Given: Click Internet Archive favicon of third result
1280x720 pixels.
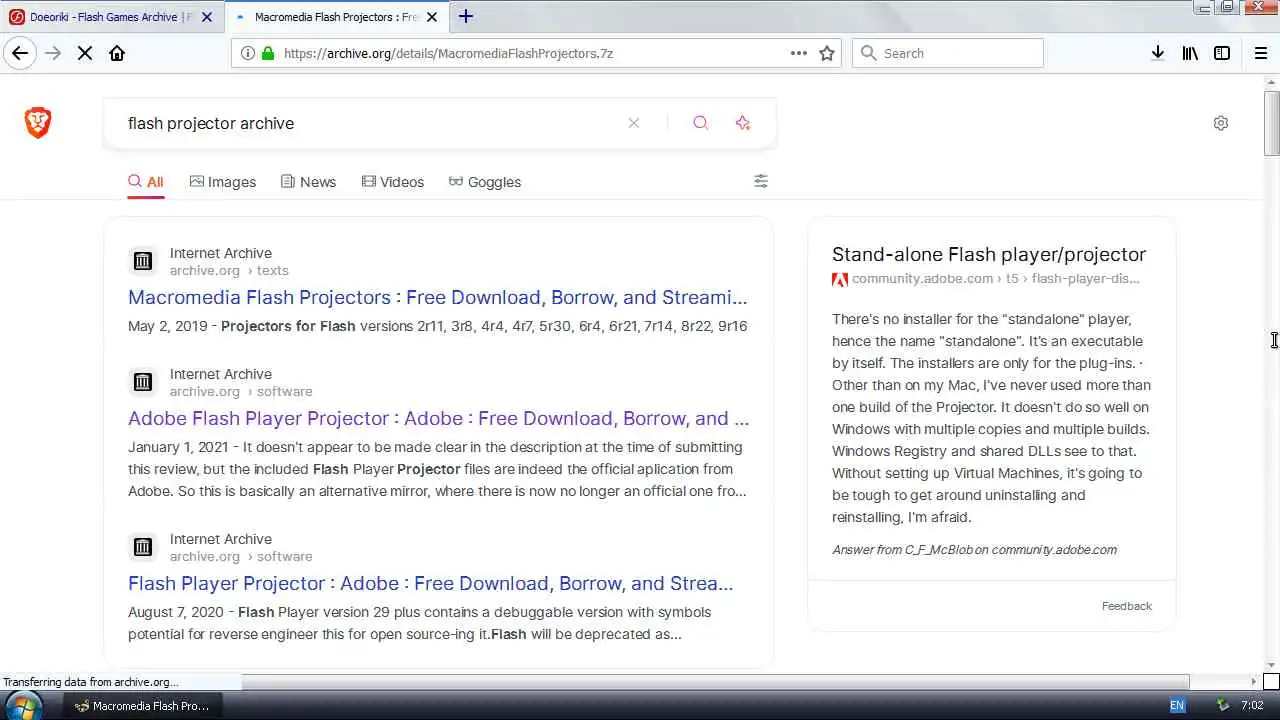Looking at the screenshot, I should (143, 547).
